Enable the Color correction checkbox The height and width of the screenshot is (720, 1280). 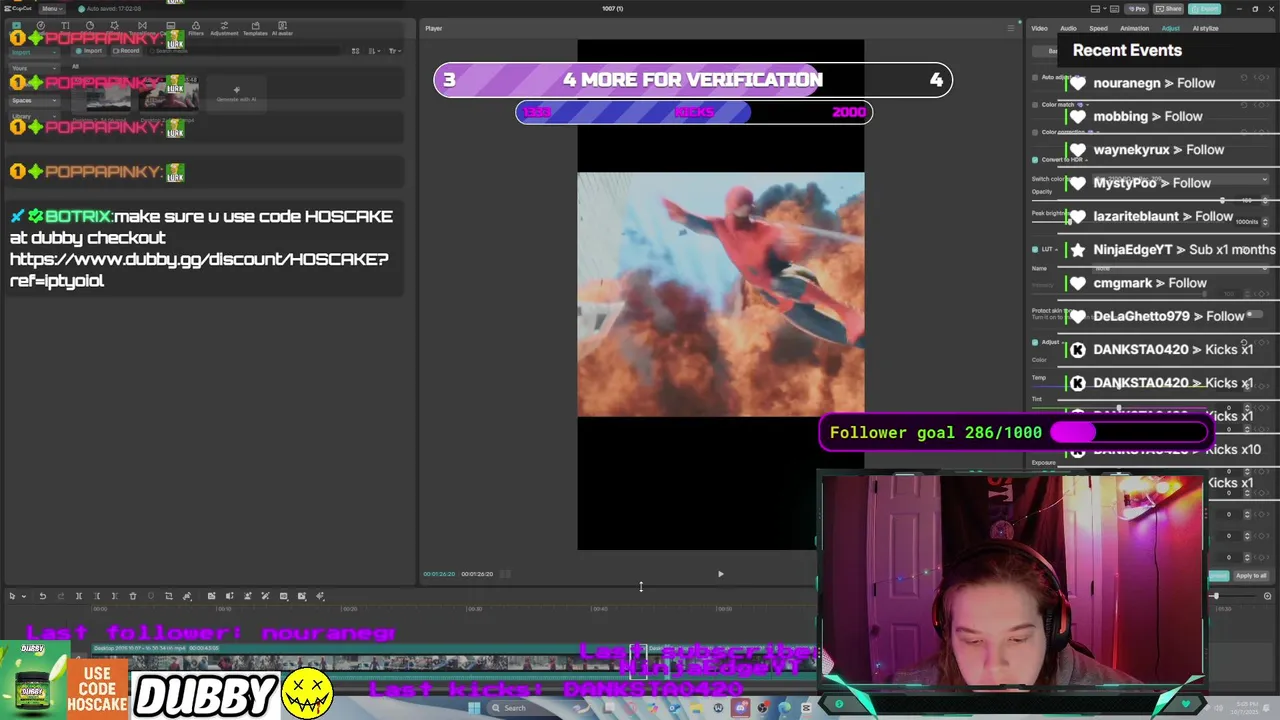point(1035,132)
